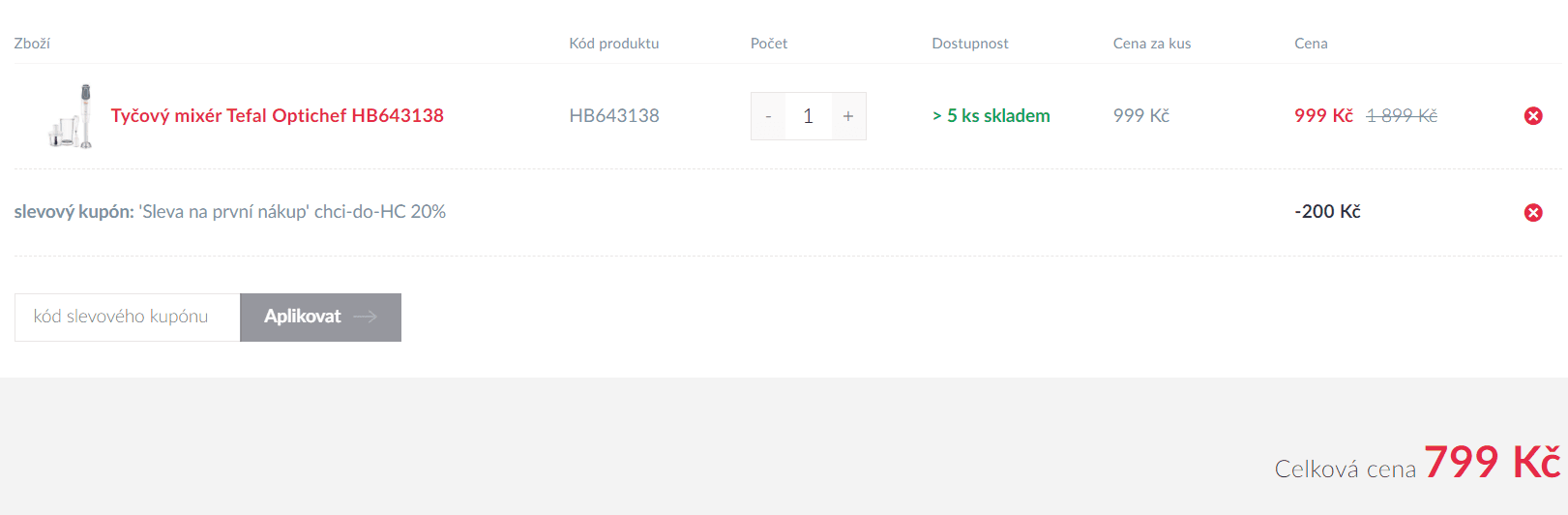Click the crossed-out 1 899 Kč price
The width and height of the screenshot is (1568, 515).
(1402, 116)
